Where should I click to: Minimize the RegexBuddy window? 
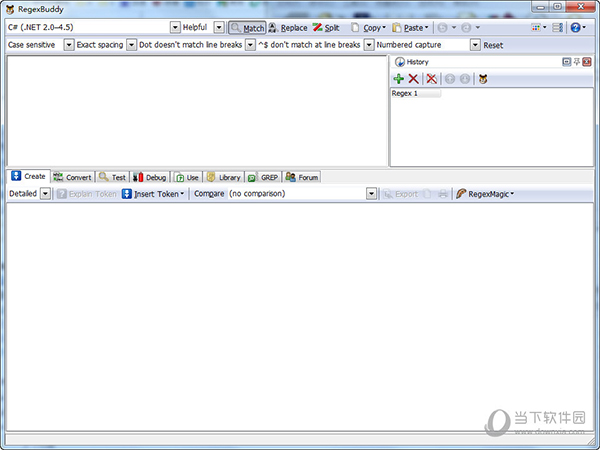click(x=541, y=7)
